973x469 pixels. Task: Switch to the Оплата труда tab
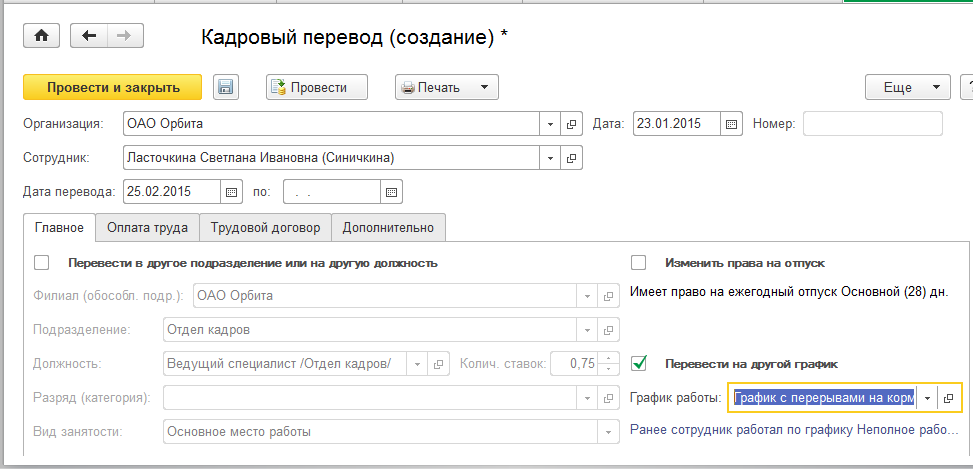147,228
